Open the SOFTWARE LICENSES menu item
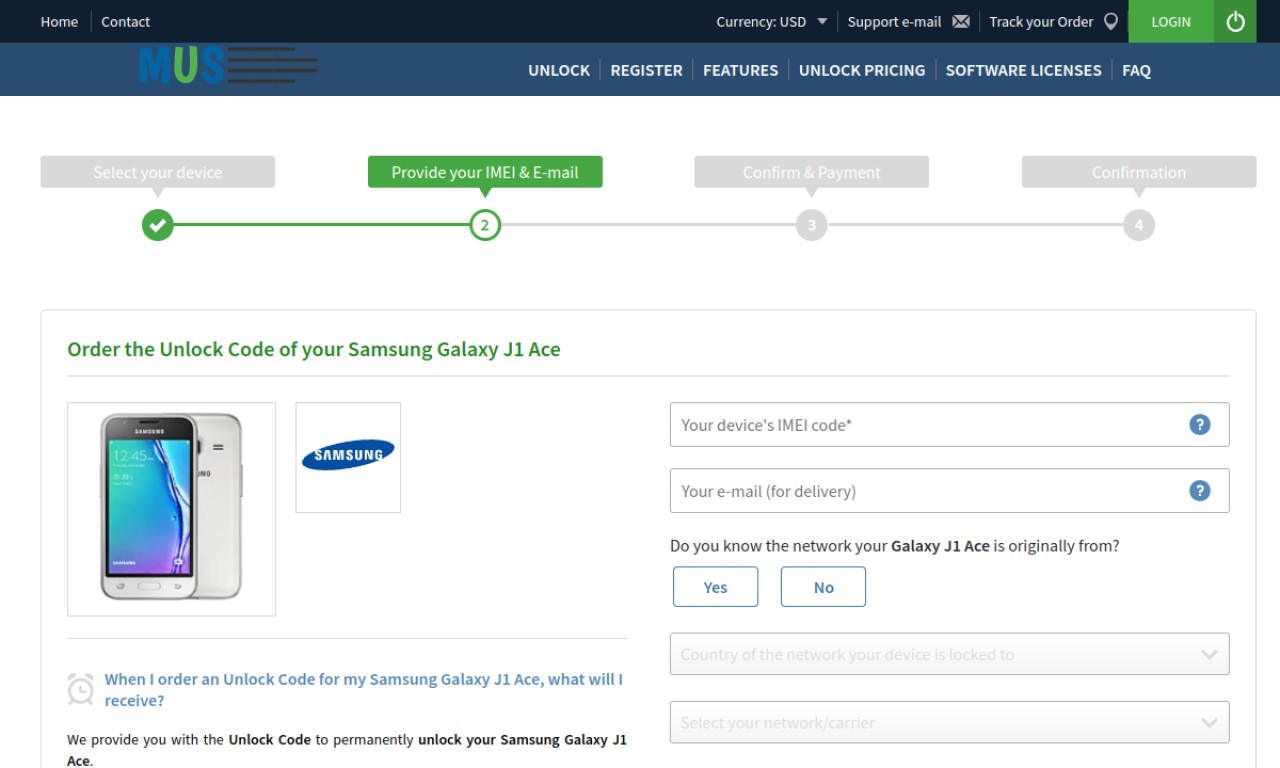Image resolution: width=1280 pixels, height=768 pixels. tap(1023, 70)
